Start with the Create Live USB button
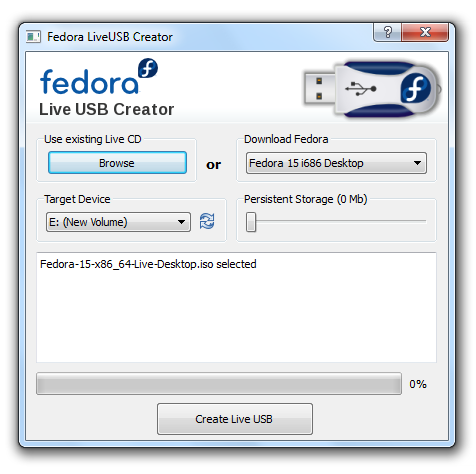This screenshot has height=474, width=476. point(235,419)
